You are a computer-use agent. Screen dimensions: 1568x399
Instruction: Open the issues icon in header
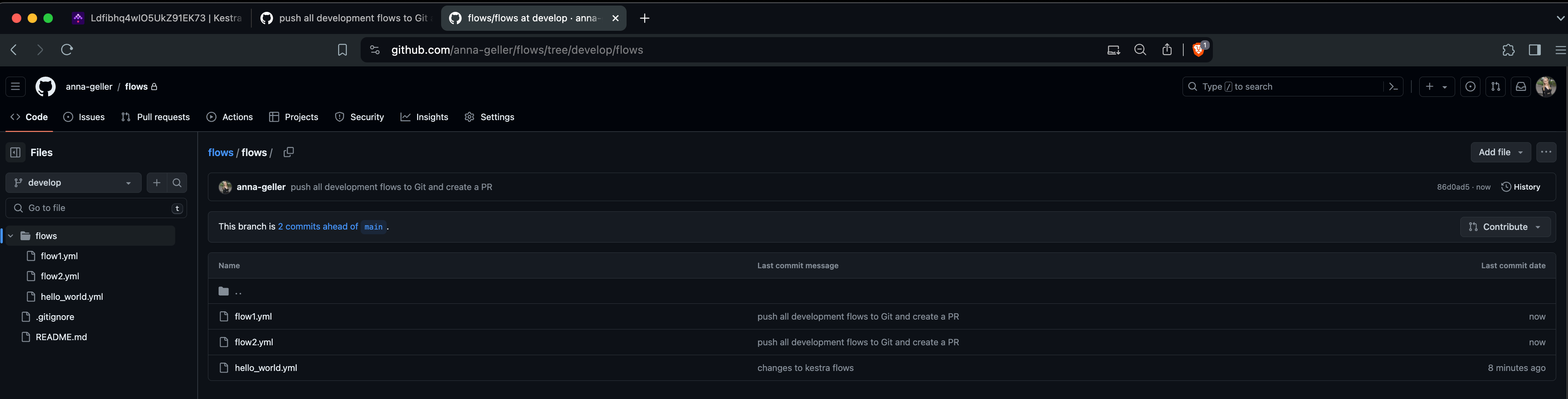(1470, 87)
